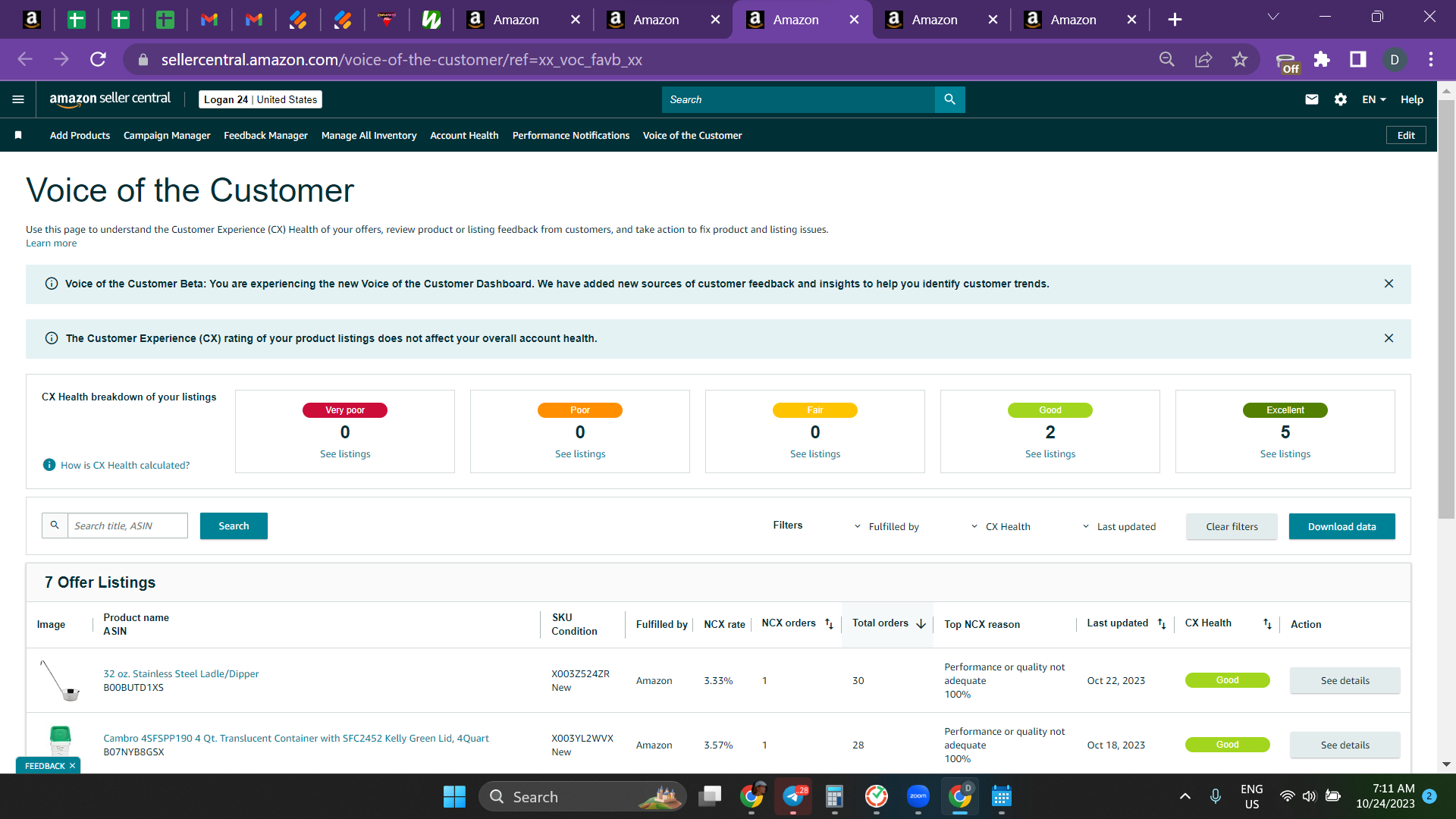See details for the Stainless Steel Ladle row
This screenshot has width=1456, height=819.
coord(1345,680)
